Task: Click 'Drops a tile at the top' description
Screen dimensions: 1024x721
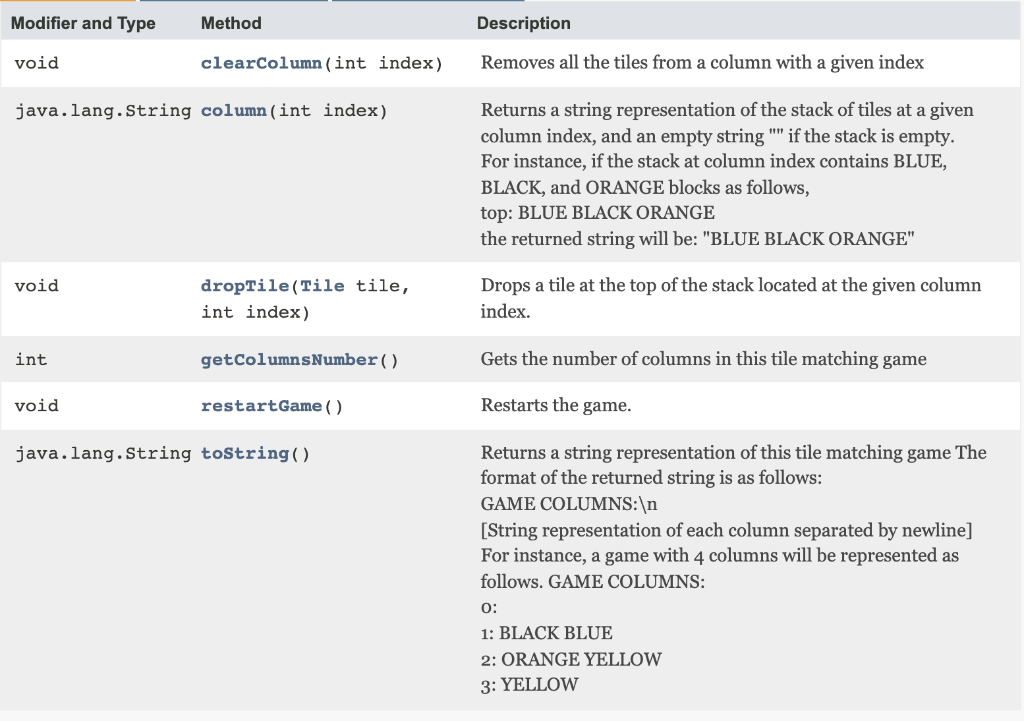Action: coord(731,298)
